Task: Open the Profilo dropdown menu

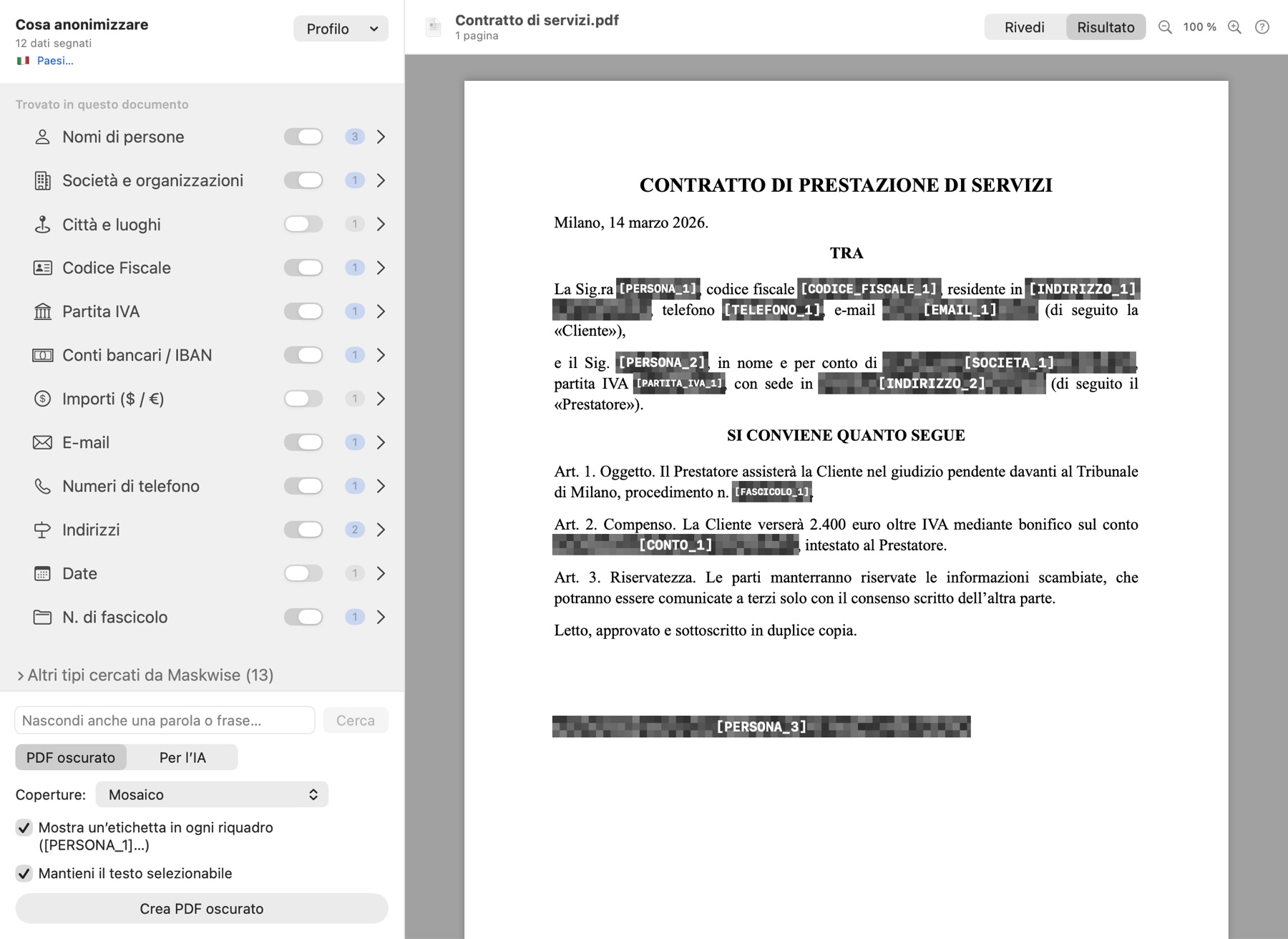Action: pyautogui.click(x=341, y=29)
